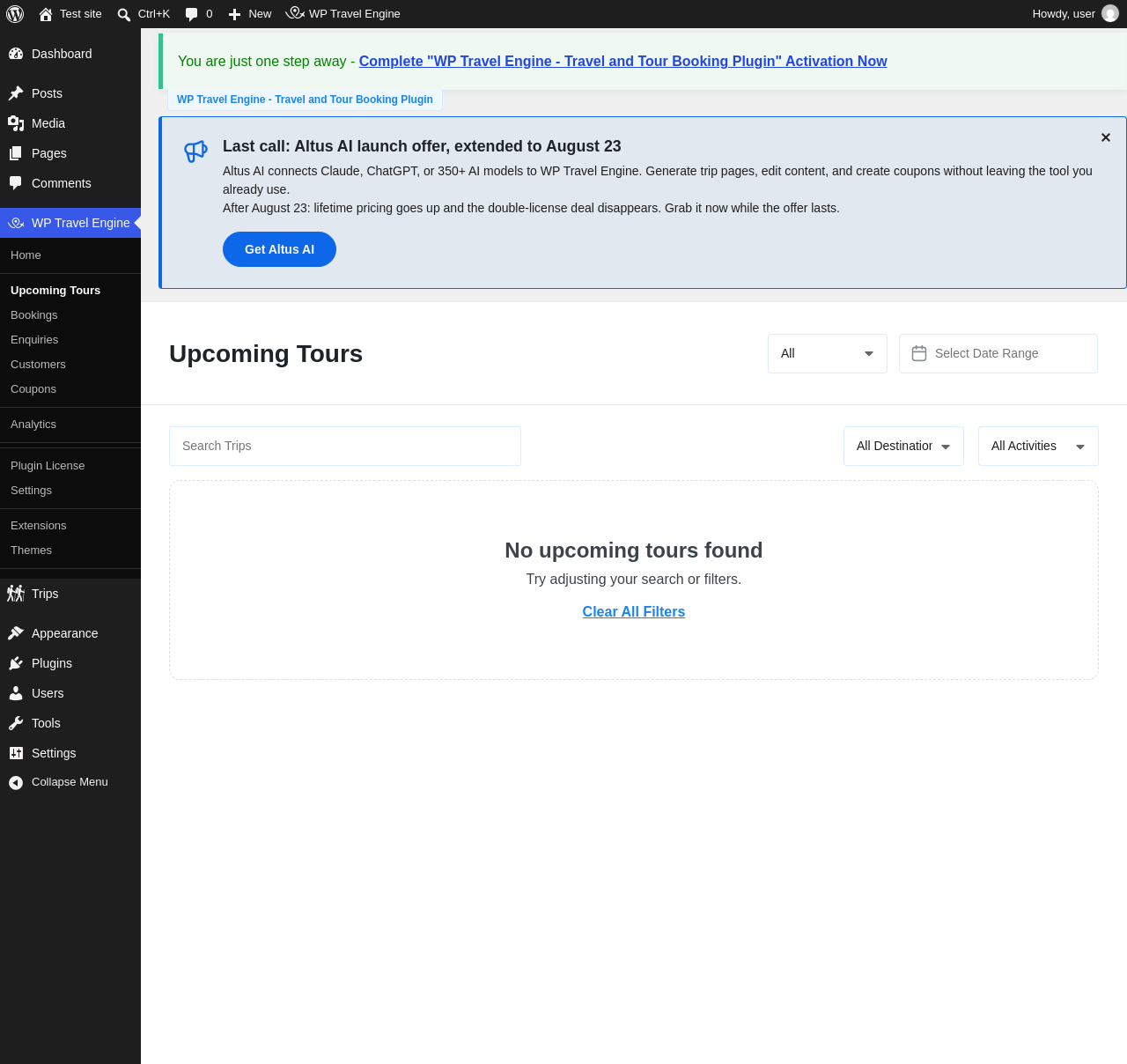Open the plugin activation completion link
Viewport: 1127px width, 1064px height.
623,61
